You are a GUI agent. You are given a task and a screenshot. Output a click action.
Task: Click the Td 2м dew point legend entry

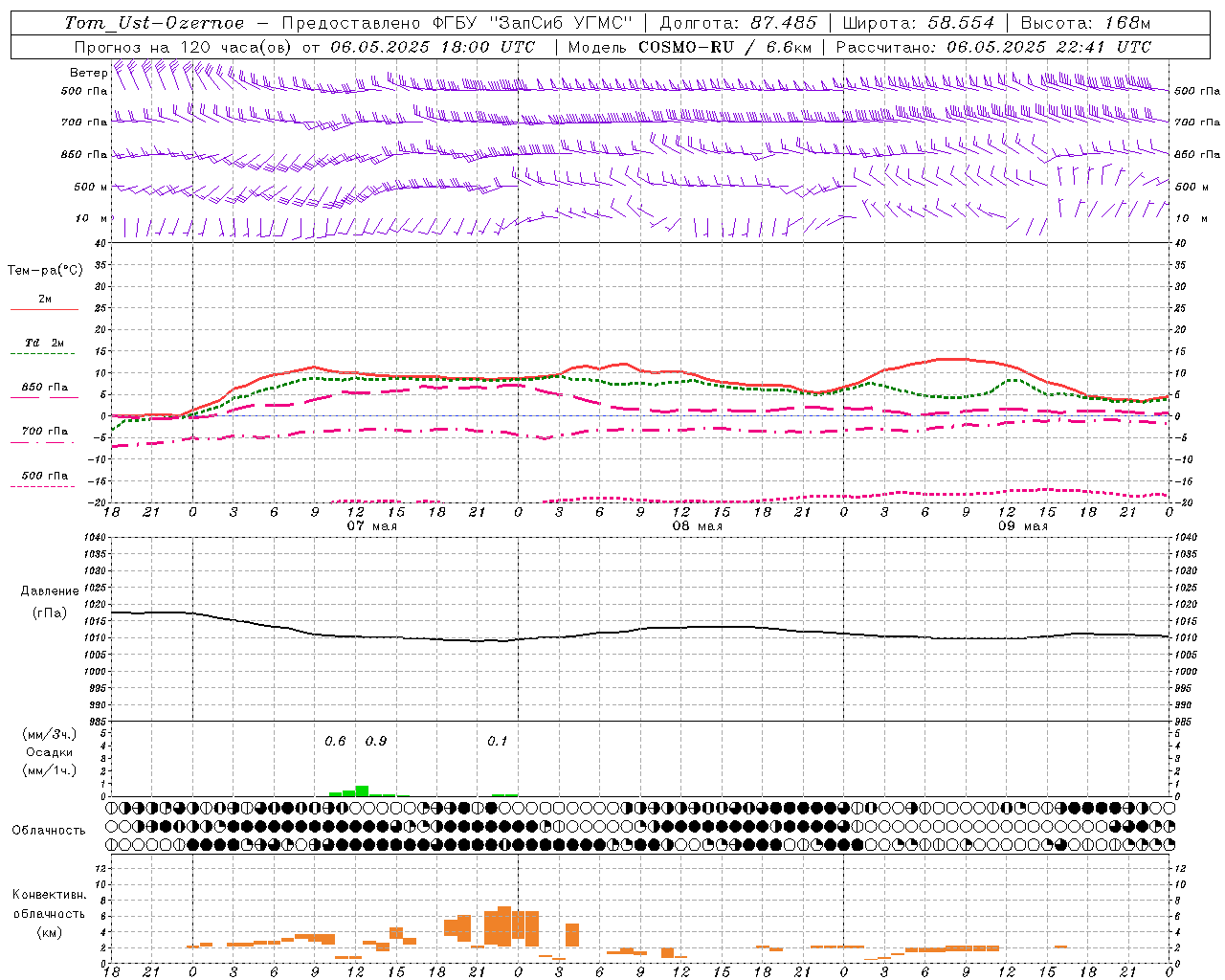point(45,343)
